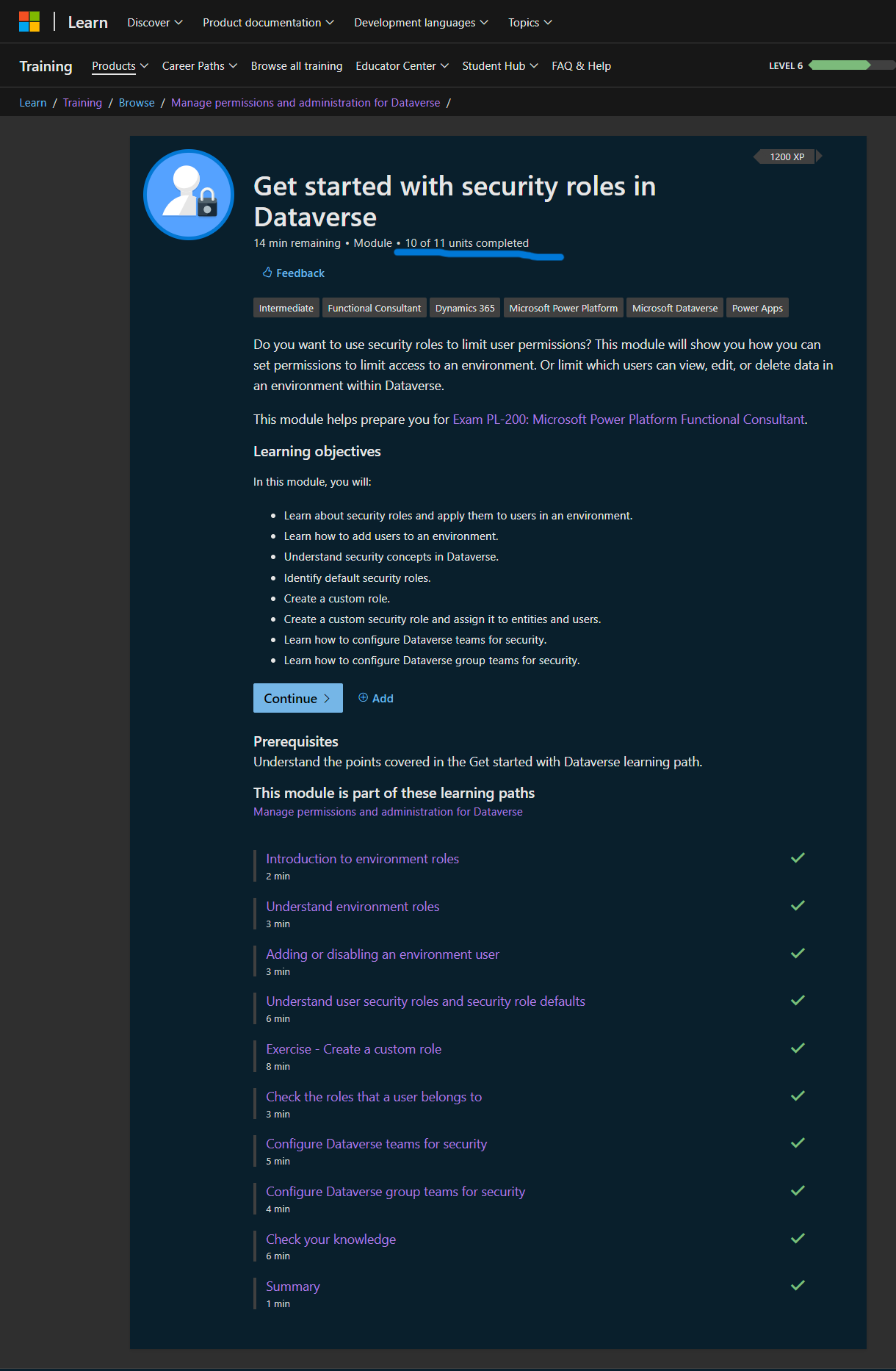This screenshot has height=1371, width=896.
Task: Click the Training header link
Action: (46, 66)
